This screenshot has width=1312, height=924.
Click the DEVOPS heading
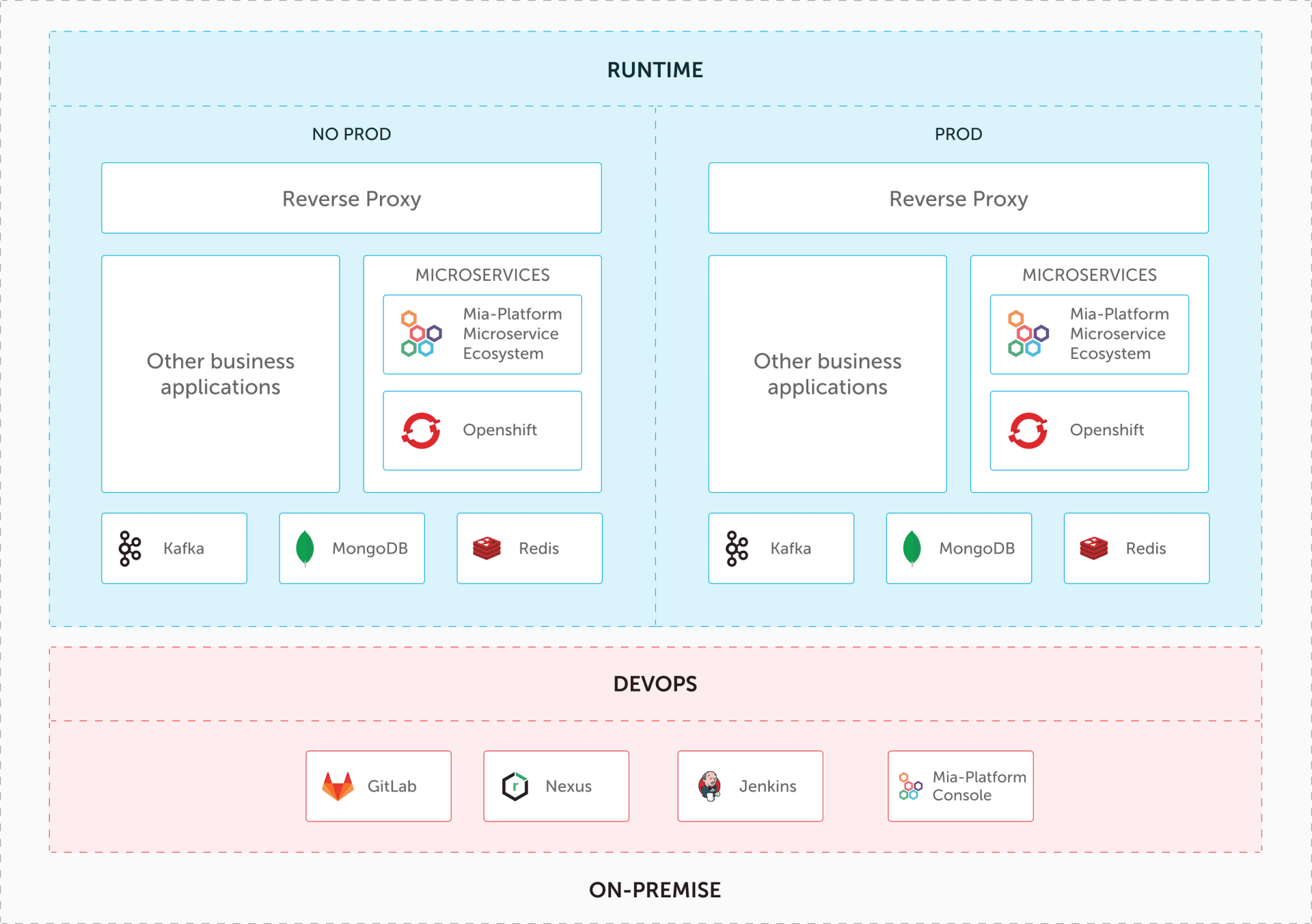pyautogui.click(x=655, y=684)
